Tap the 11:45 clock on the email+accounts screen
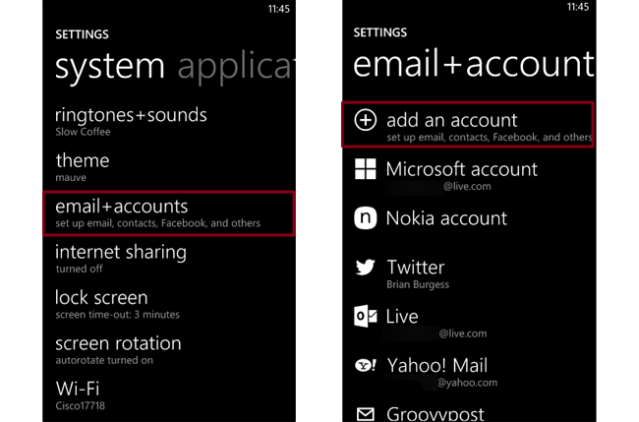This screenshot has width=639, height=422. tap(578, 7)
